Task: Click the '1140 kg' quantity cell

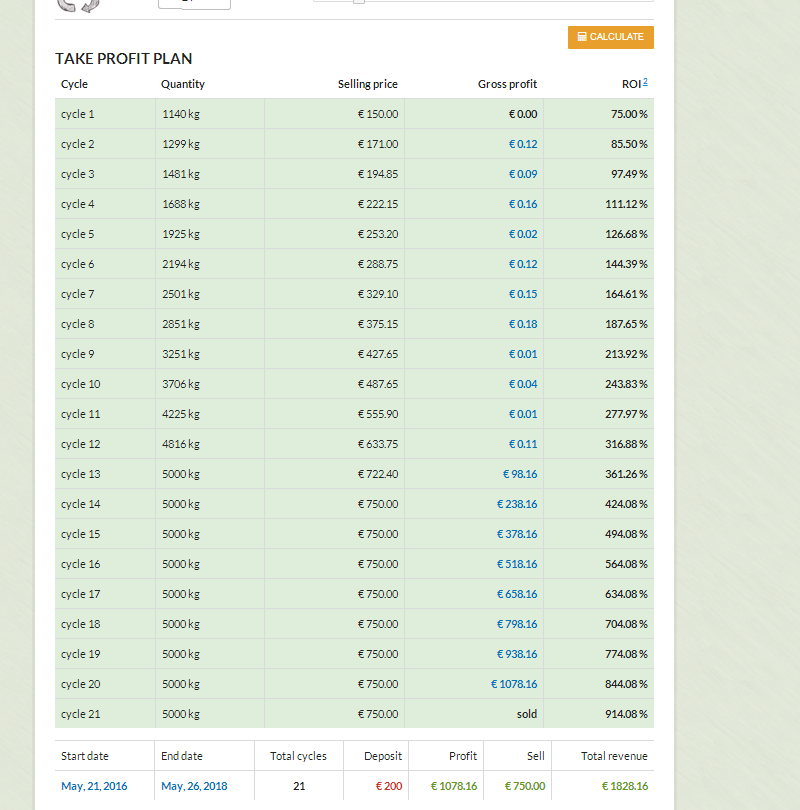Action: [x=181, y=114]
